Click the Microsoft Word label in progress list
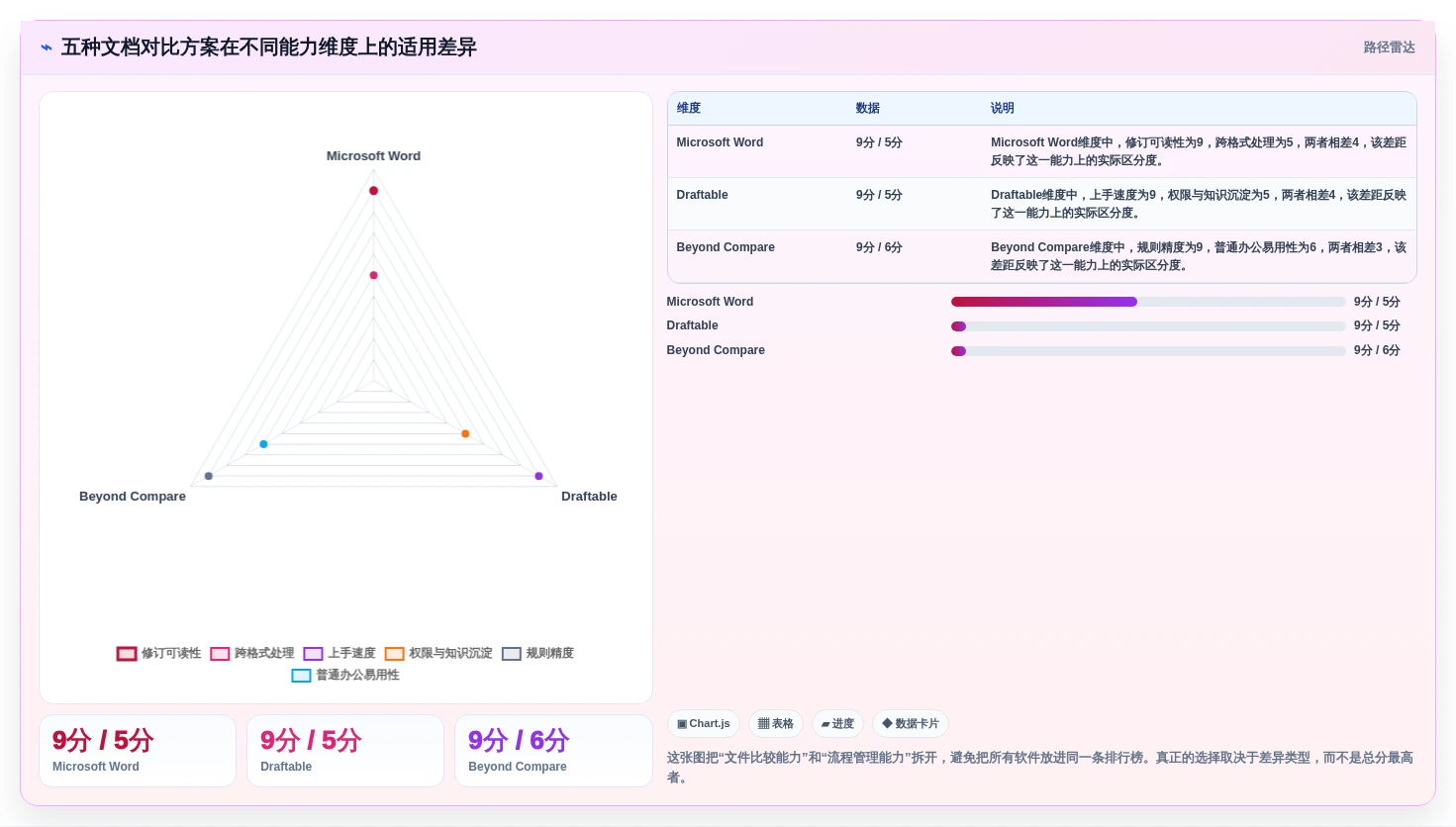This screenshot has height=827, width=1456. (710, 302)
